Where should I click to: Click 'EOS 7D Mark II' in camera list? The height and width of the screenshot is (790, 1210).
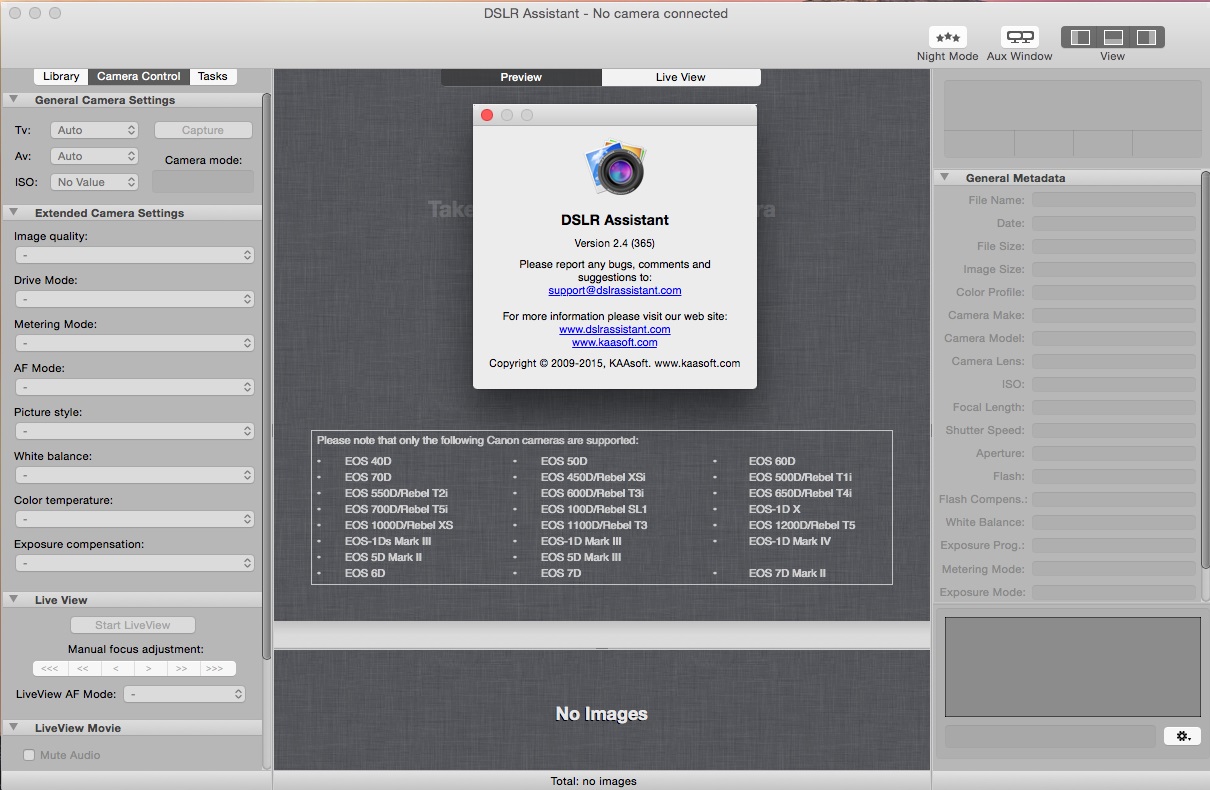pyautogui.click(x=787, y=573)
